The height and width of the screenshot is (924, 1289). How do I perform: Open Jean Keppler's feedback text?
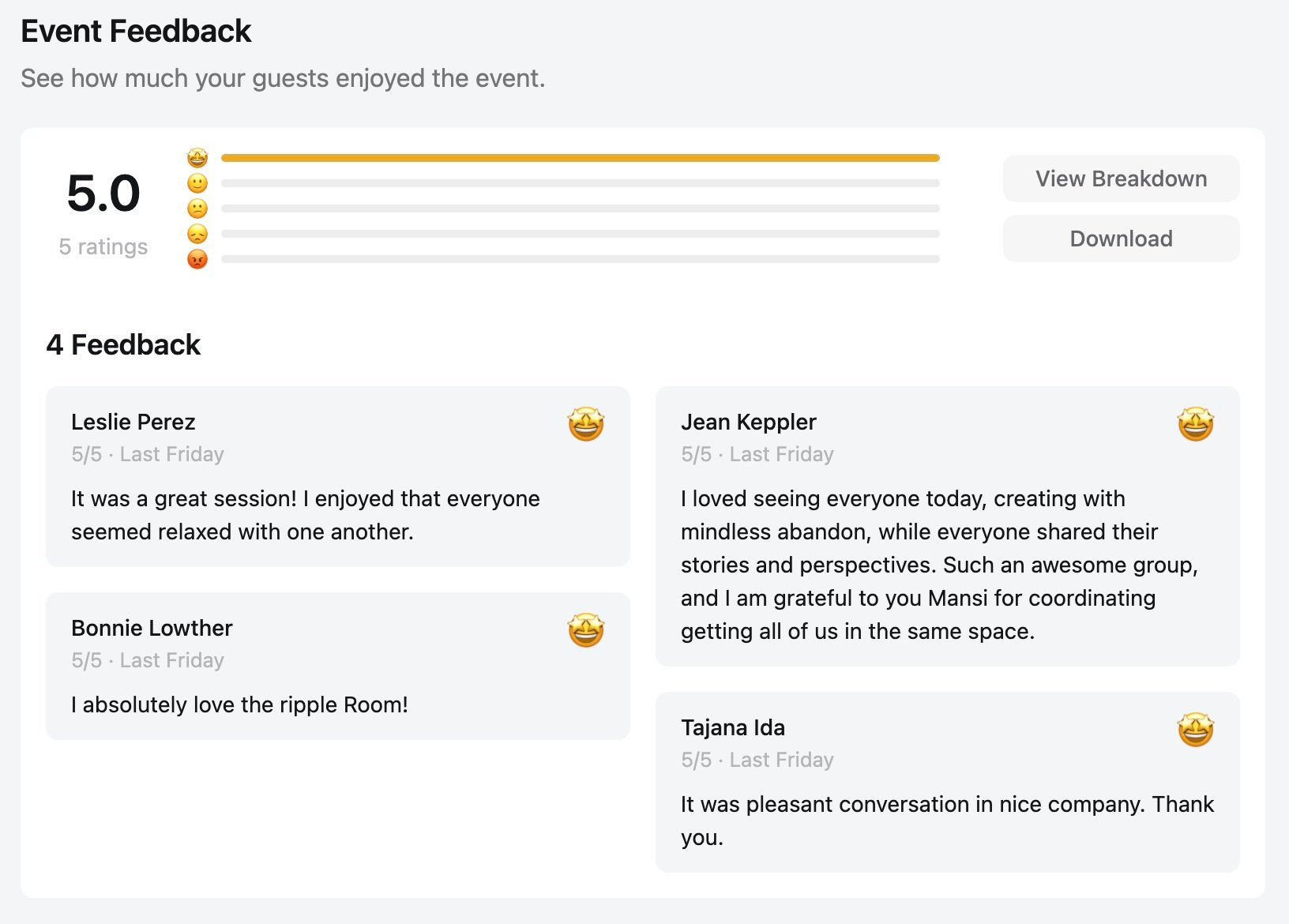[938, 565]
